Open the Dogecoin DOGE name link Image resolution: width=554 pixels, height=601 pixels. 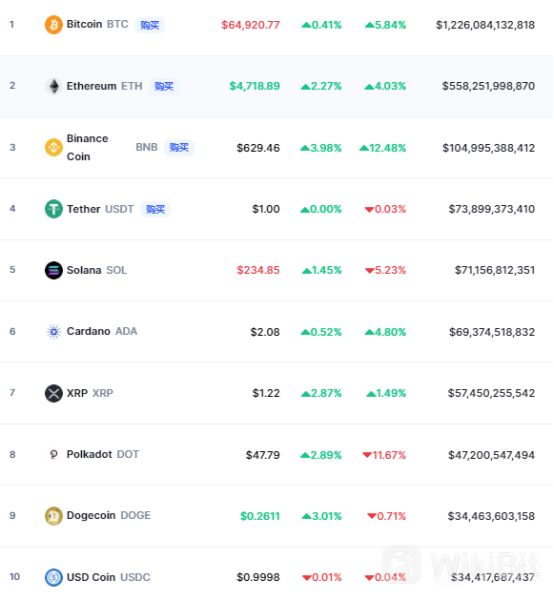(108, 516)
